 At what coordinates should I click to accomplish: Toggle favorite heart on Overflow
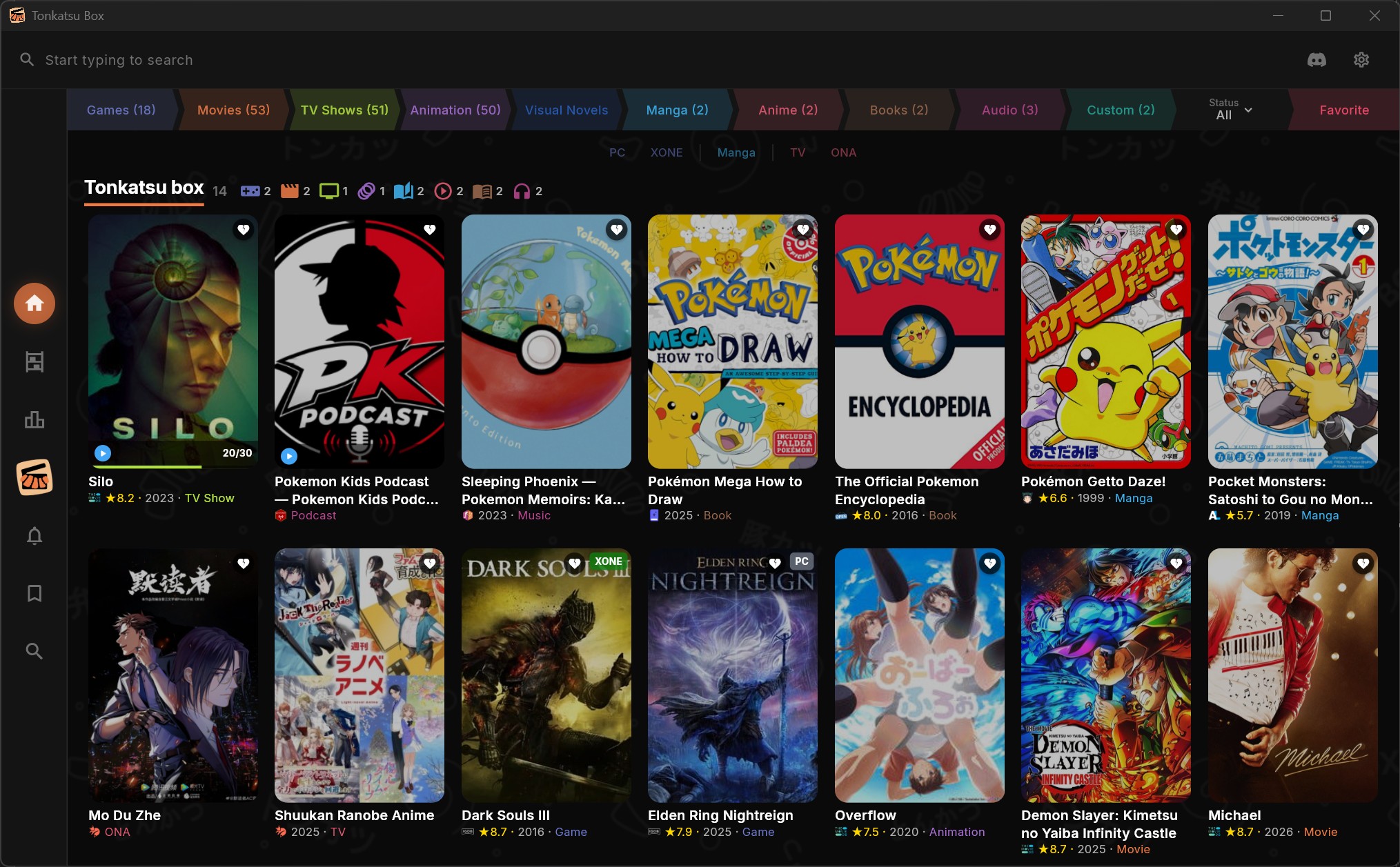click(989, 564)
